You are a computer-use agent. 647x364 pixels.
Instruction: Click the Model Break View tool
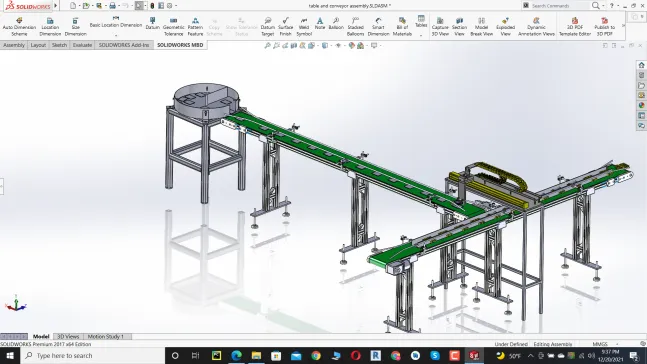[482, 27]
